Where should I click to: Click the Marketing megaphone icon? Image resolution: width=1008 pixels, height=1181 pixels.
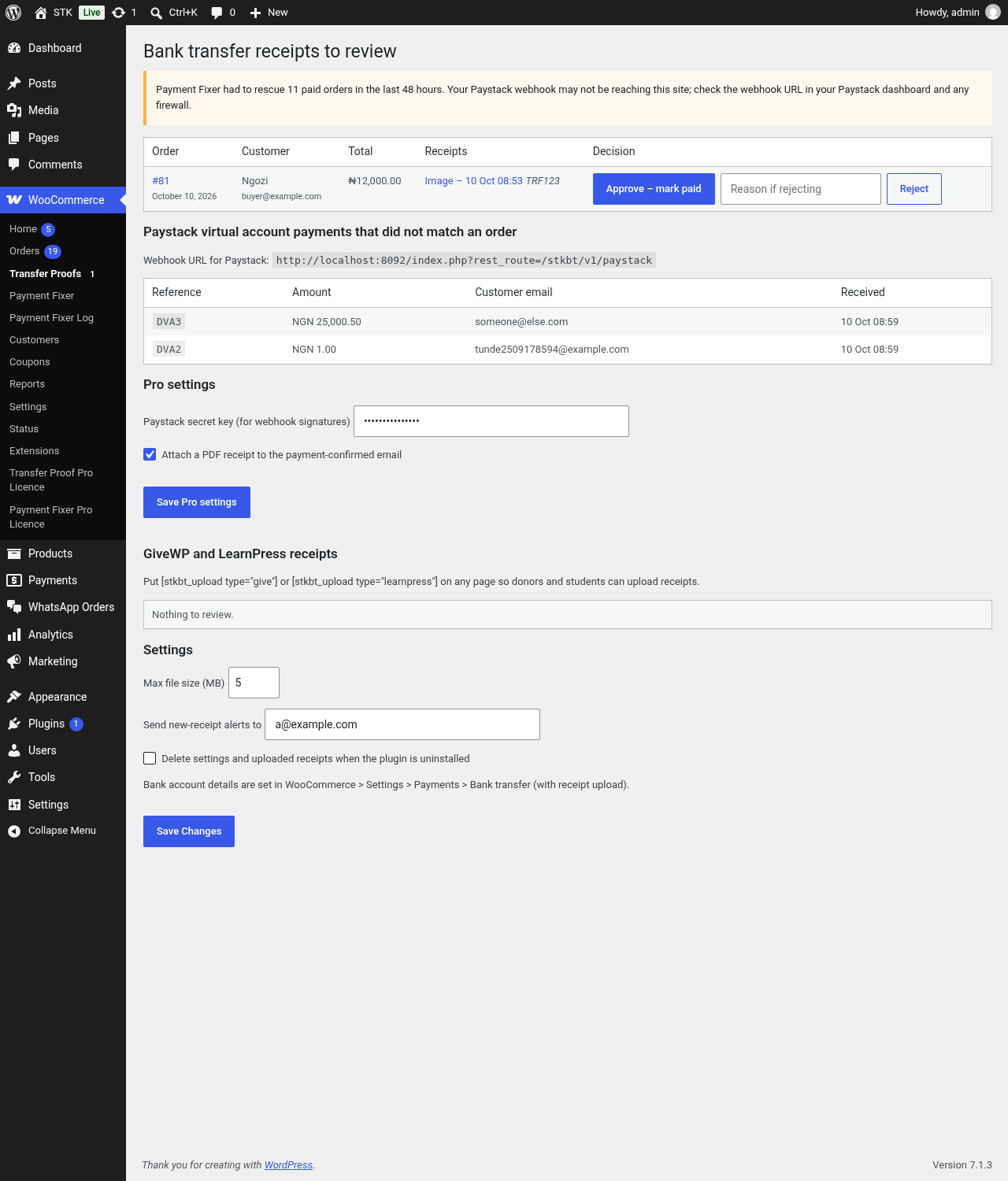pos(14,661)
